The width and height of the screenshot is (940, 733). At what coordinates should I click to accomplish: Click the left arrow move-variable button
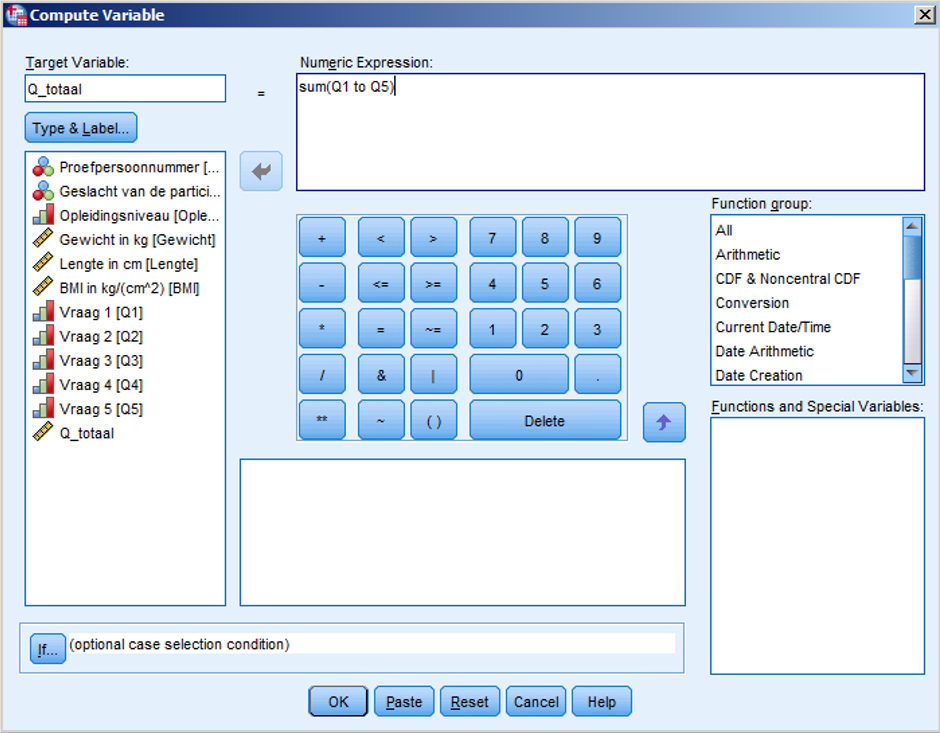(x=261, y=172)
